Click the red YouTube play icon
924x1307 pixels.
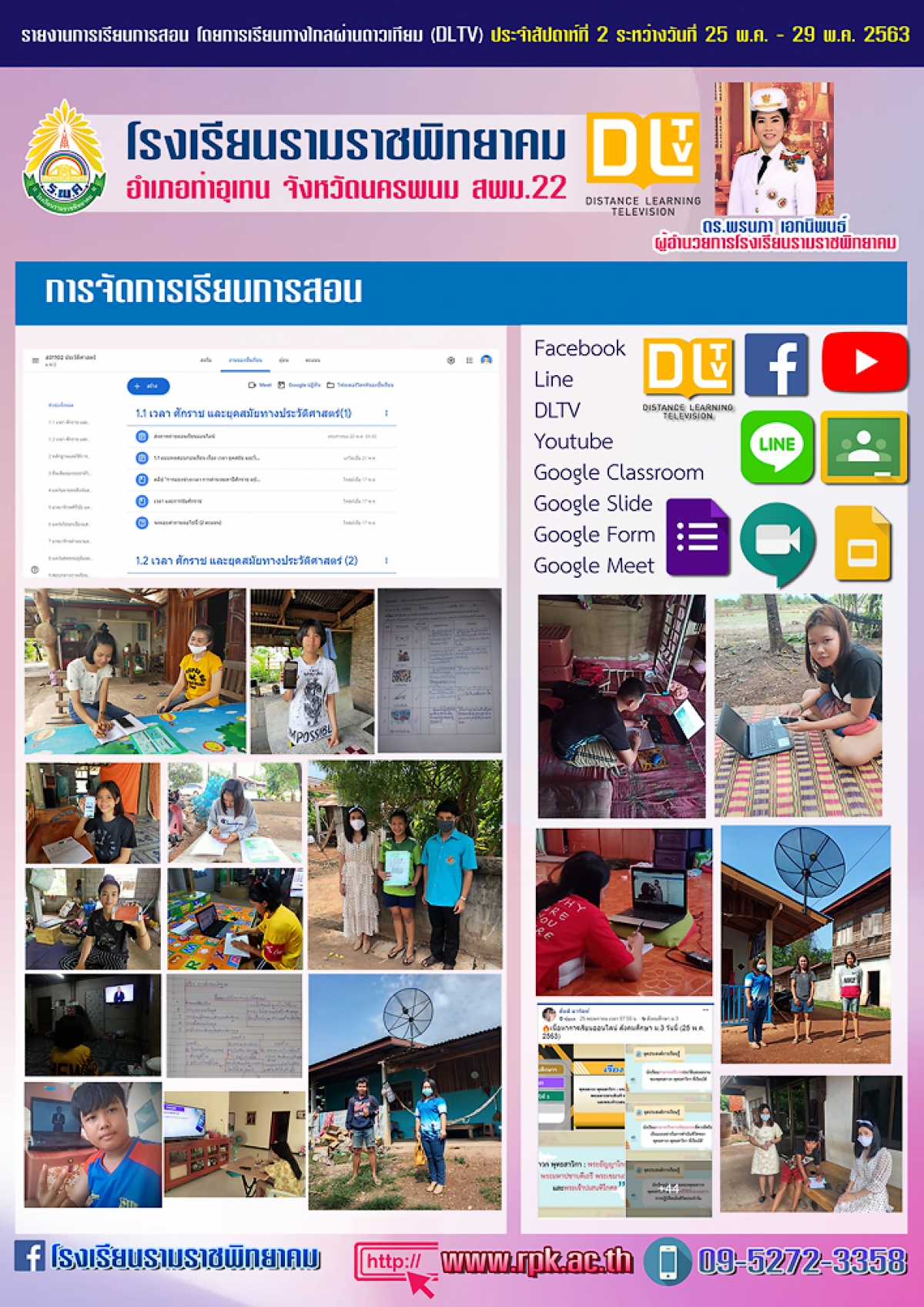tap(865, 361)
